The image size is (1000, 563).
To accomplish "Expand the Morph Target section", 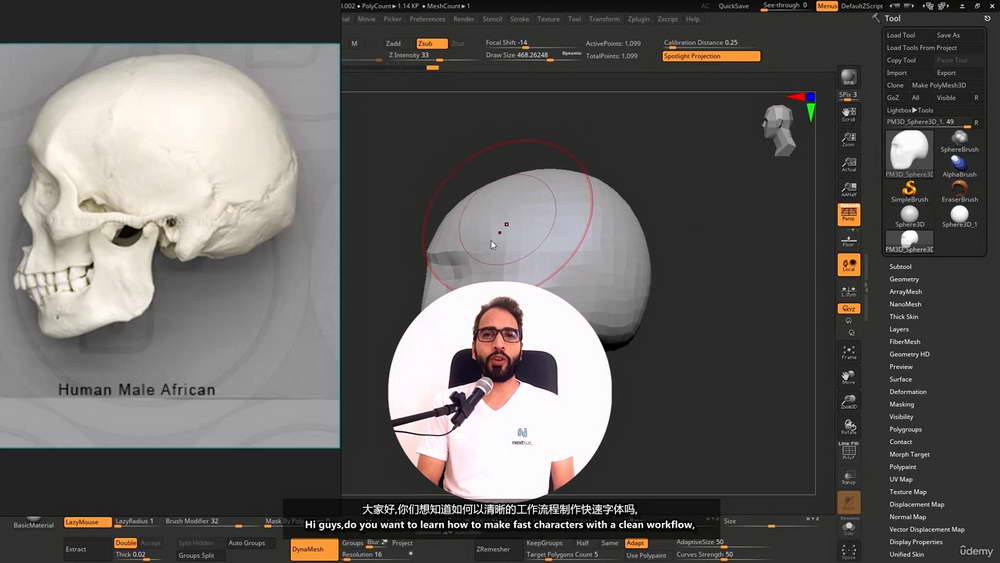I will tap(909, 455).
